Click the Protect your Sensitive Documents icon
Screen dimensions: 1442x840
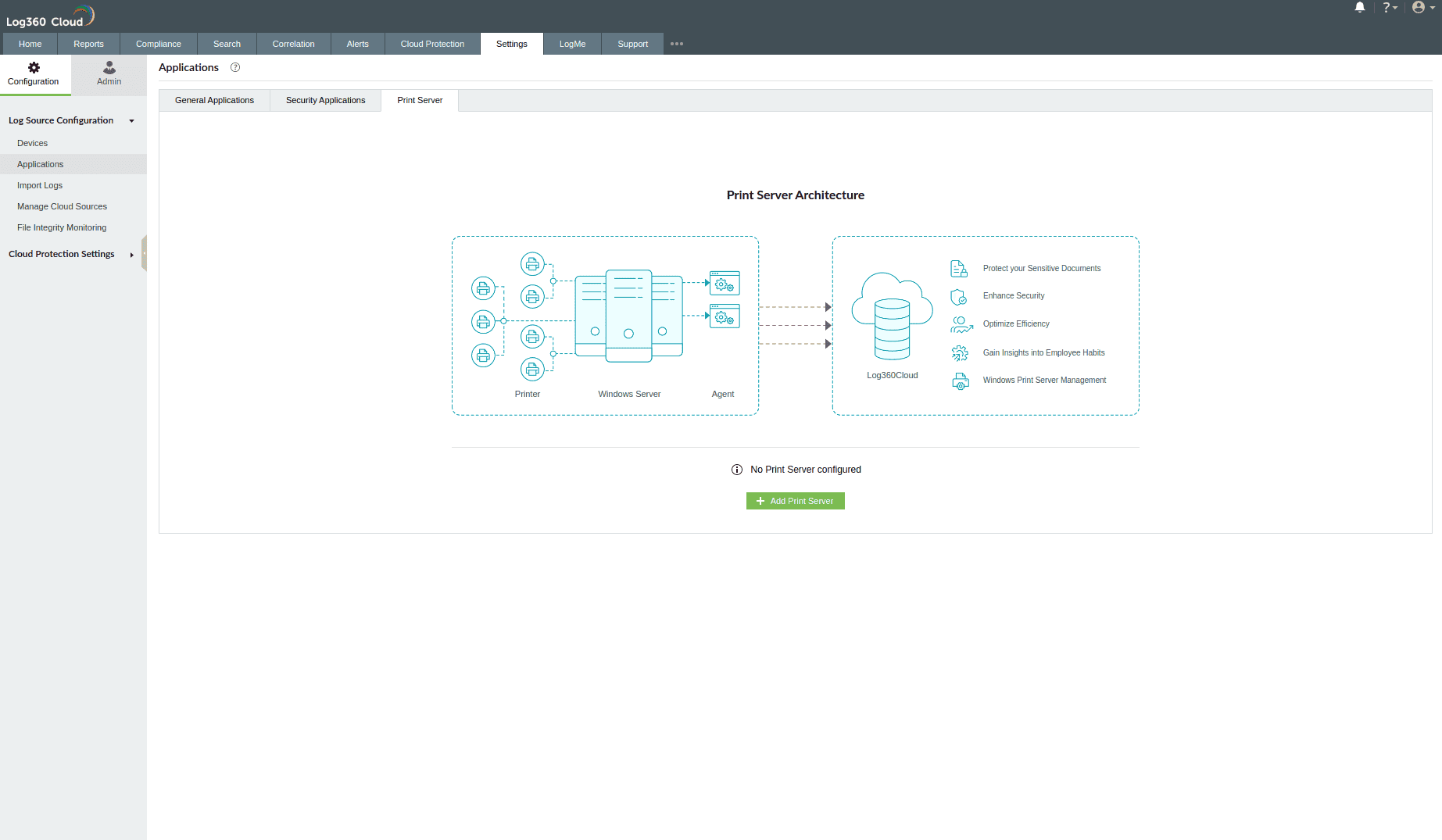tap(959, 269)
